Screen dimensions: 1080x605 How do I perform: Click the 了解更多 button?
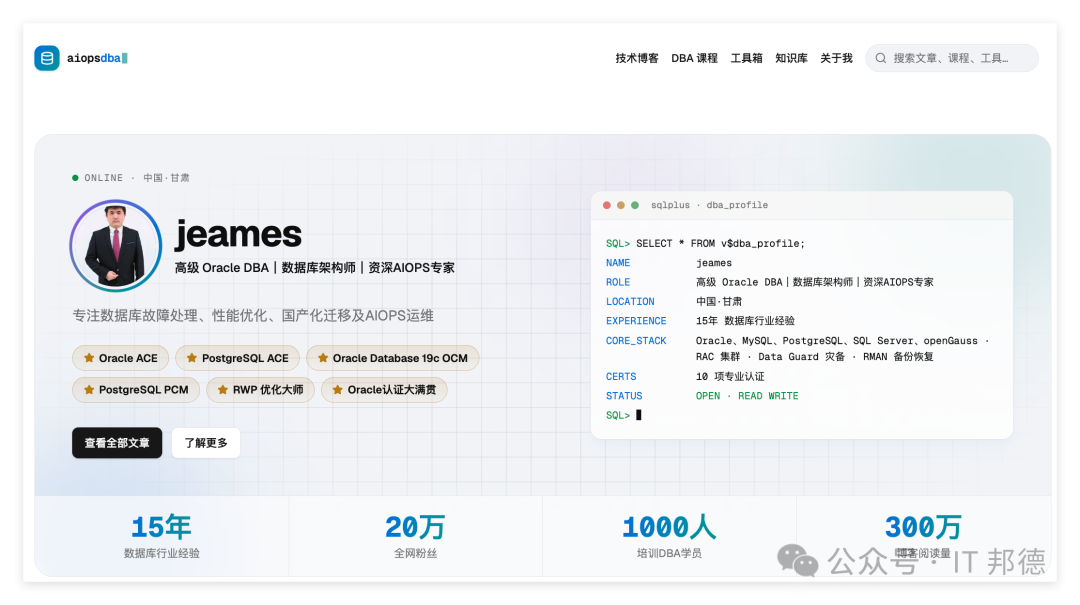coord(206,442)
